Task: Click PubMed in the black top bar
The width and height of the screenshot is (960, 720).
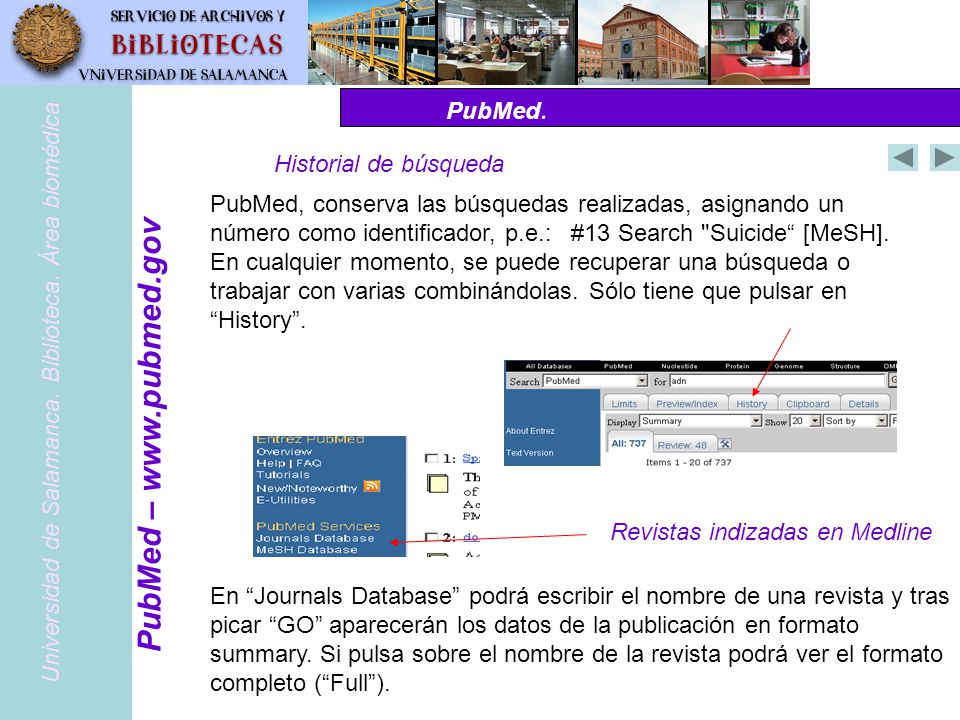Action: tap(618, 366)
